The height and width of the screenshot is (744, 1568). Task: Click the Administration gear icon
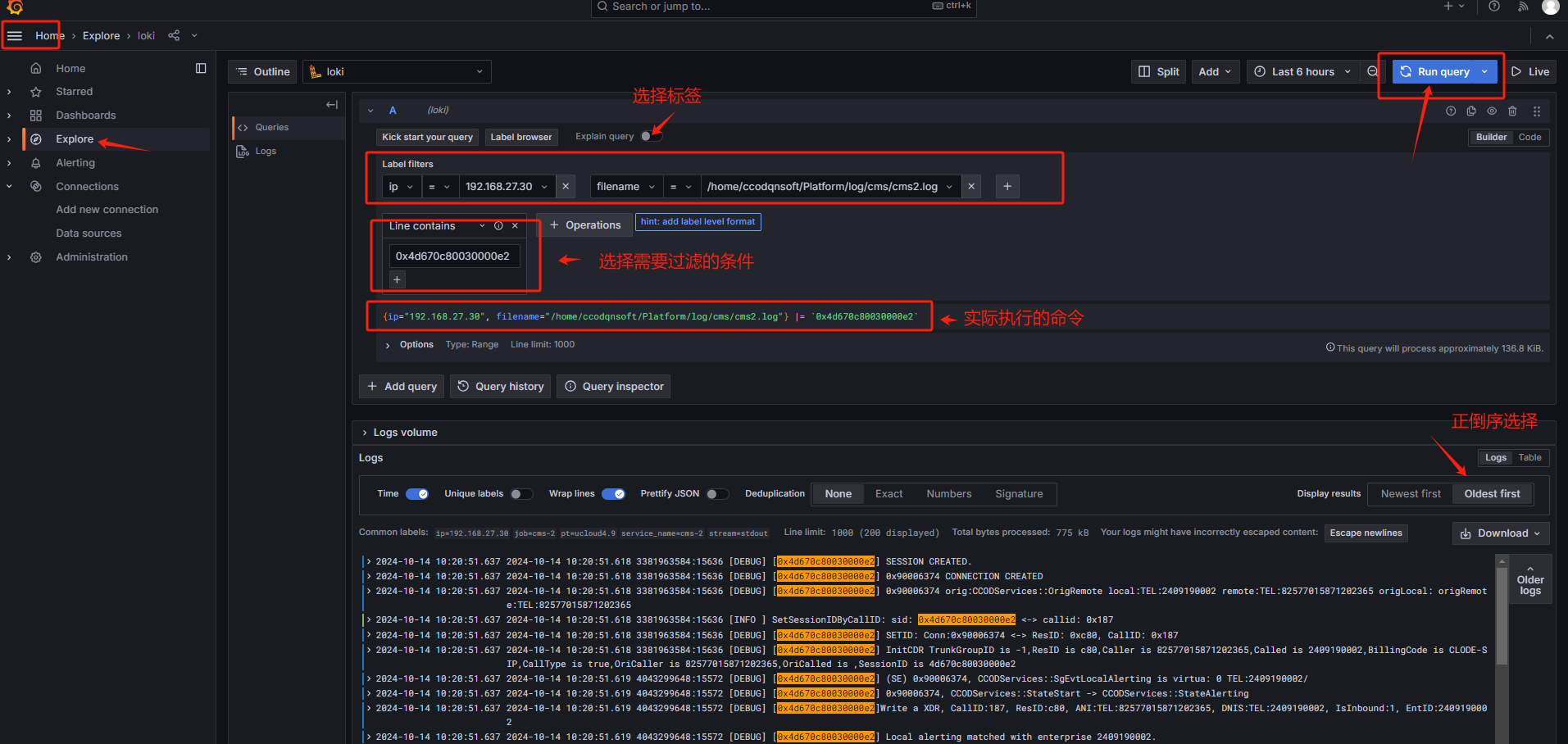click(36, 257)
